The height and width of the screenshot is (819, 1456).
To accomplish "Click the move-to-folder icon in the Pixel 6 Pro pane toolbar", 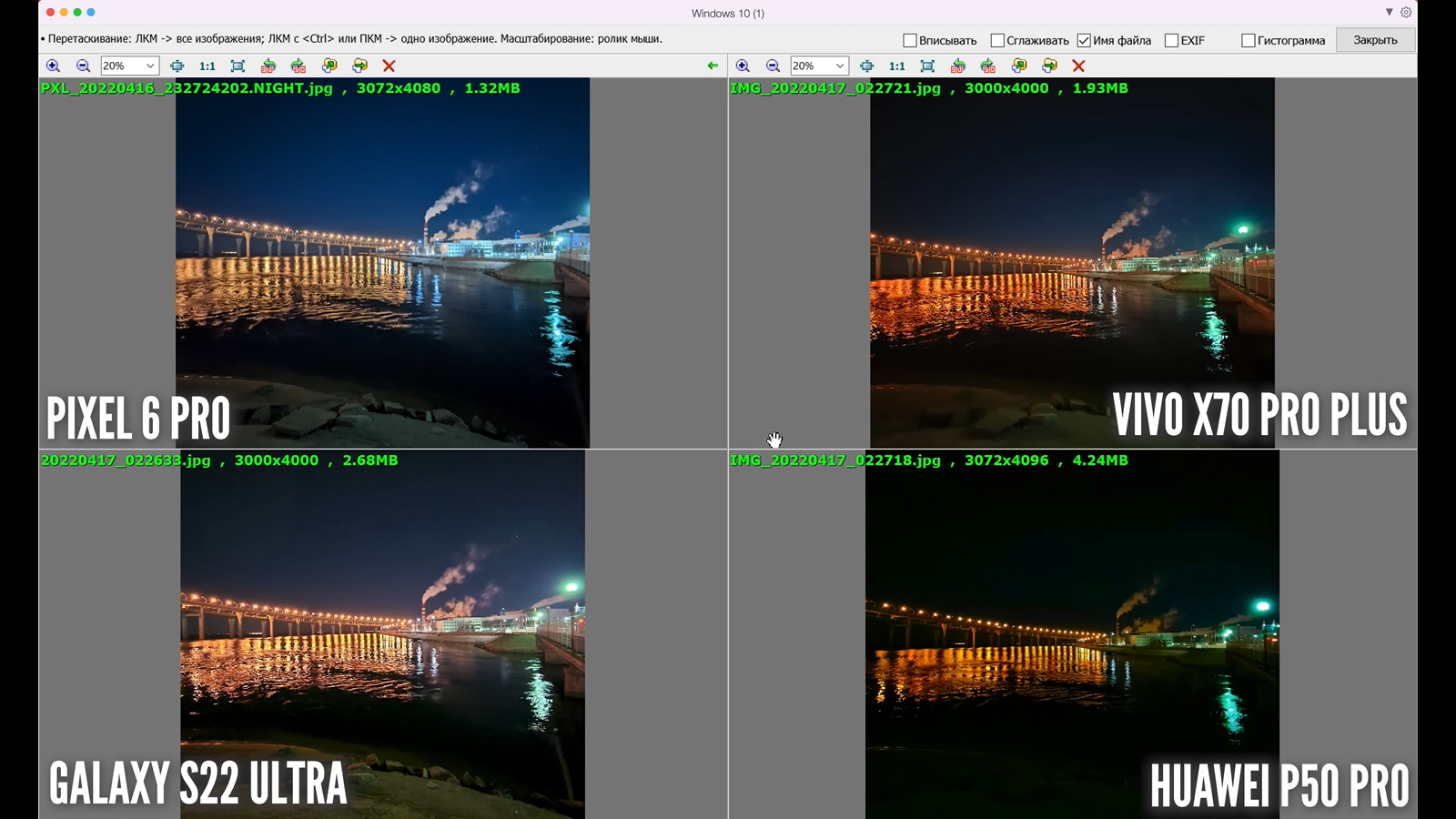I will [x=360, y=66].
